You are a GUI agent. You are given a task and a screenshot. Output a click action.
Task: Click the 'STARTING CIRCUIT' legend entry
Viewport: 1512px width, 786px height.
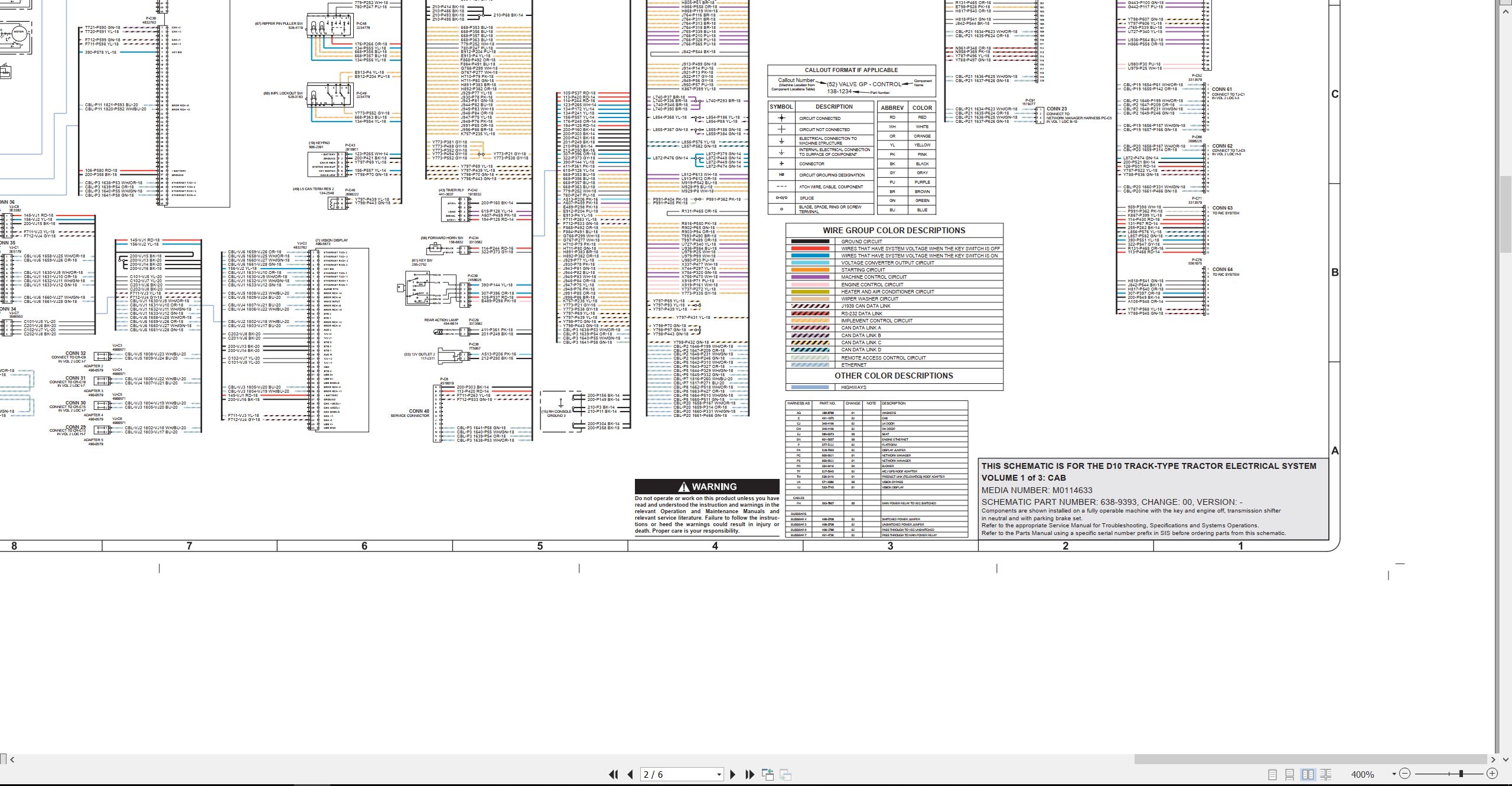(x=863, y=270)
